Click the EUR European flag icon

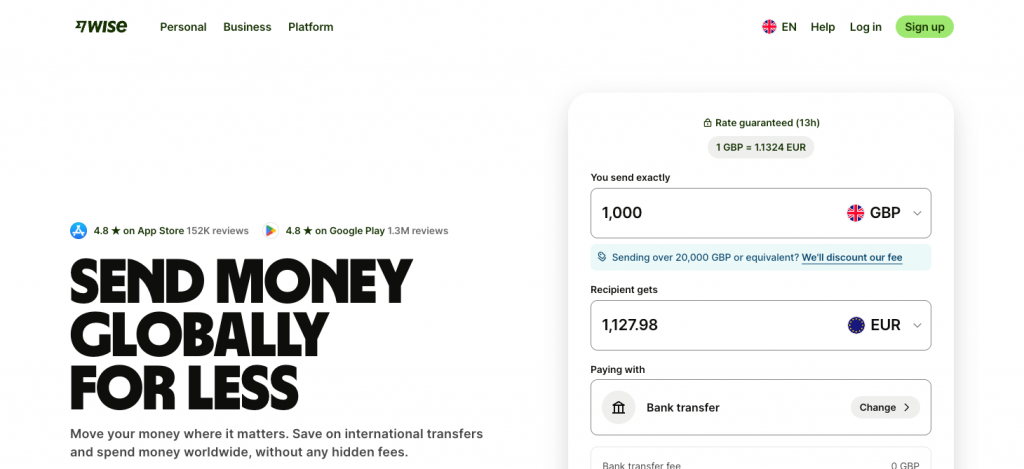(x=856, y=325)
